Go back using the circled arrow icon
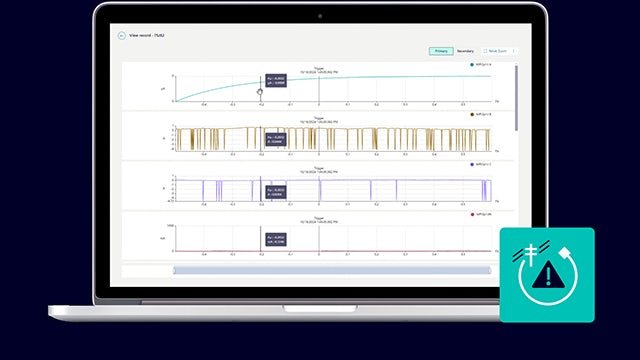Image resolution: width=640 pixels, height=360 pixels. click(122, 36)
